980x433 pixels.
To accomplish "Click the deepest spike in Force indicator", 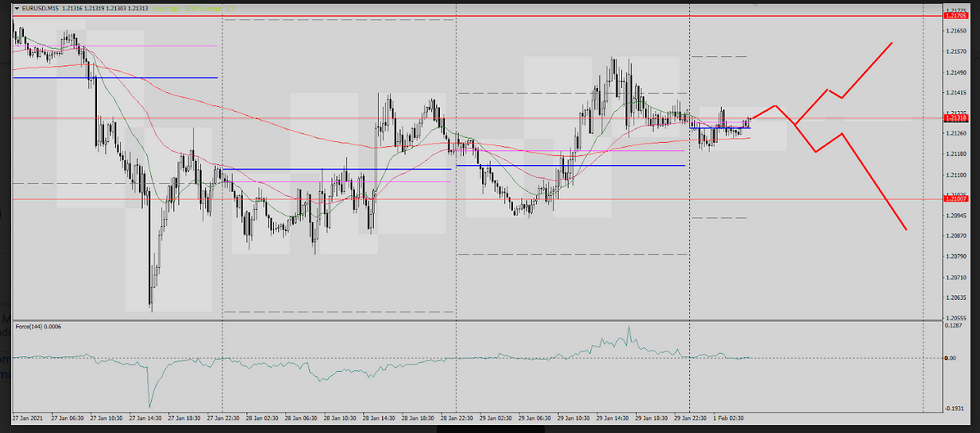I will (148, 406).
